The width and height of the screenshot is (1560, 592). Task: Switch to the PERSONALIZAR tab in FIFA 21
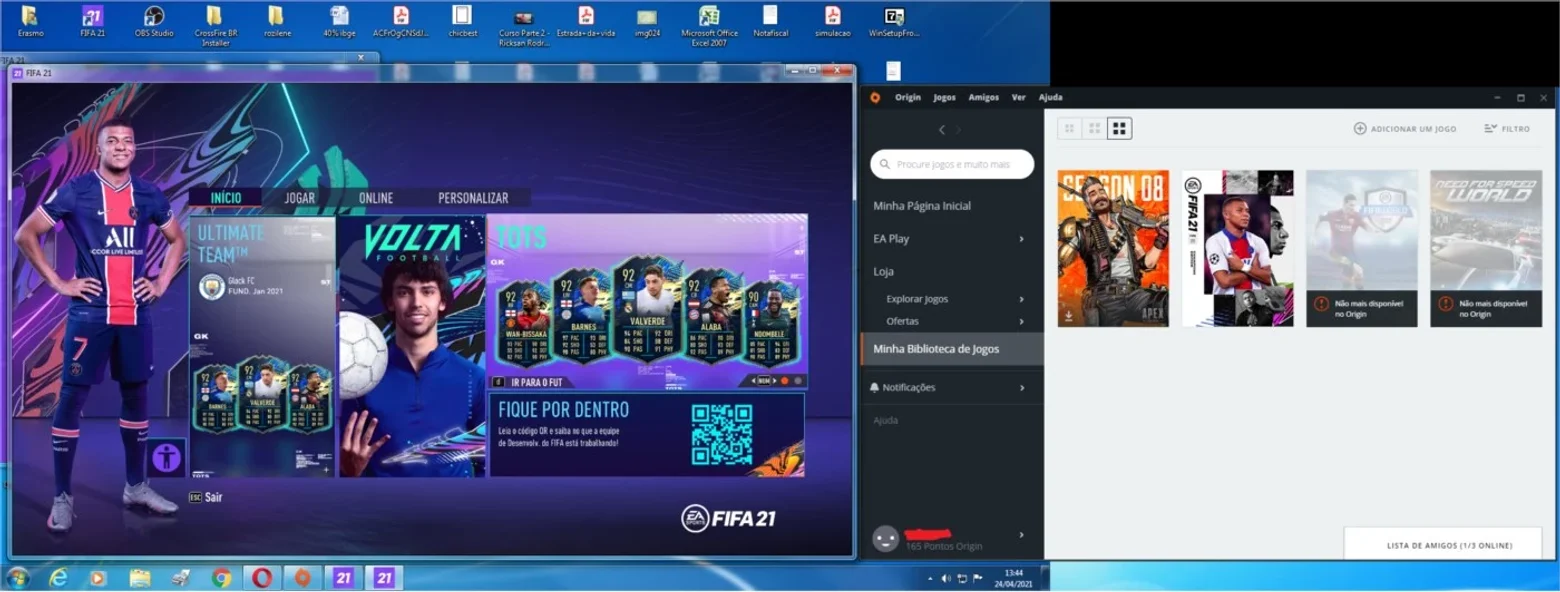pyautogui.click(x=473, y=198)
